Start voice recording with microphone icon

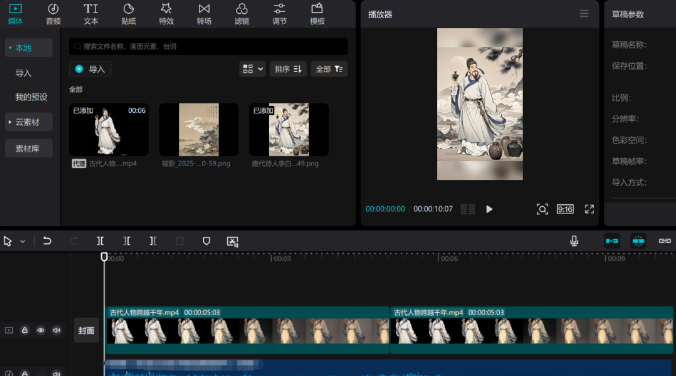click(x=574, y=241)
